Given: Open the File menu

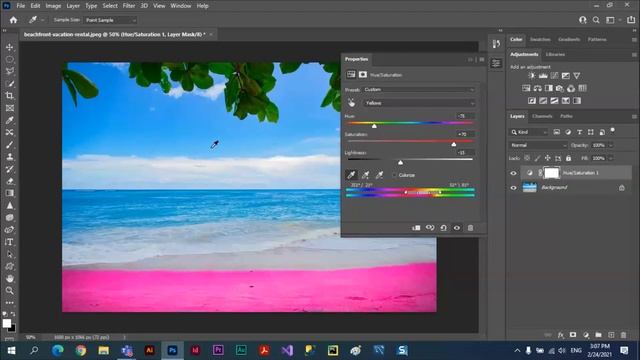Looking at the screenshot, I should [20, 6].
